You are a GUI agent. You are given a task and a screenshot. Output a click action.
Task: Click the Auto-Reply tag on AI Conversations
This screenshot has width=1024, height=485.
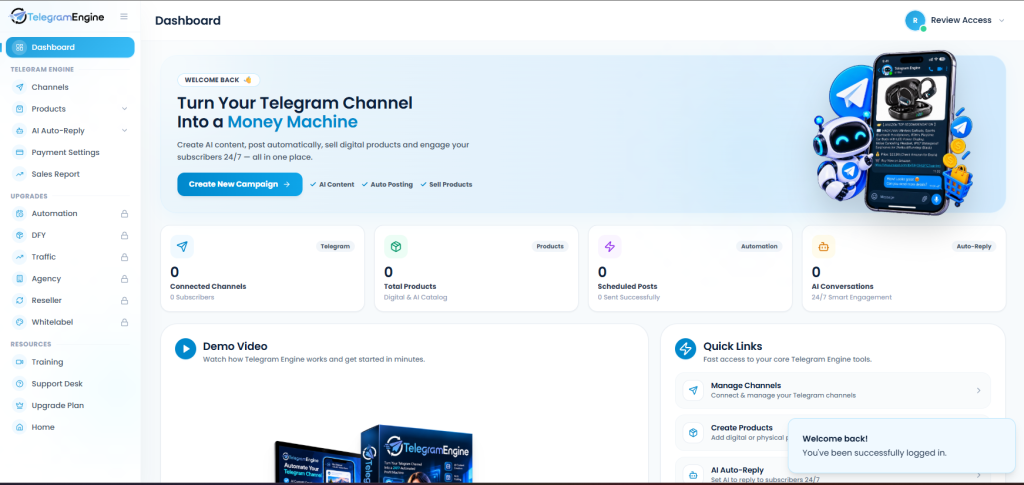click(974, 247)
